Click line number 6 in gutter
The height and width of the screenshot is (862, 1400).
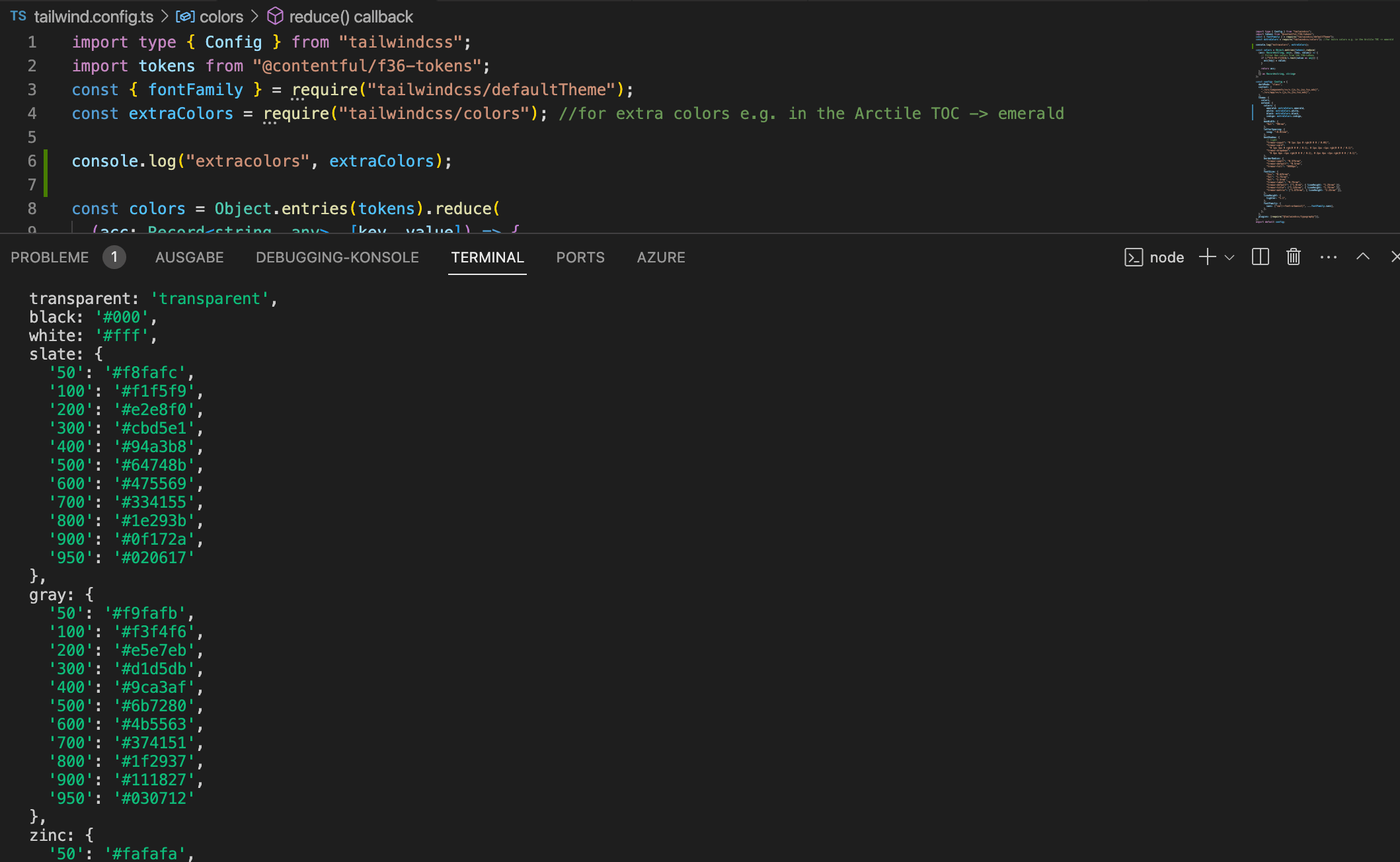32,161
